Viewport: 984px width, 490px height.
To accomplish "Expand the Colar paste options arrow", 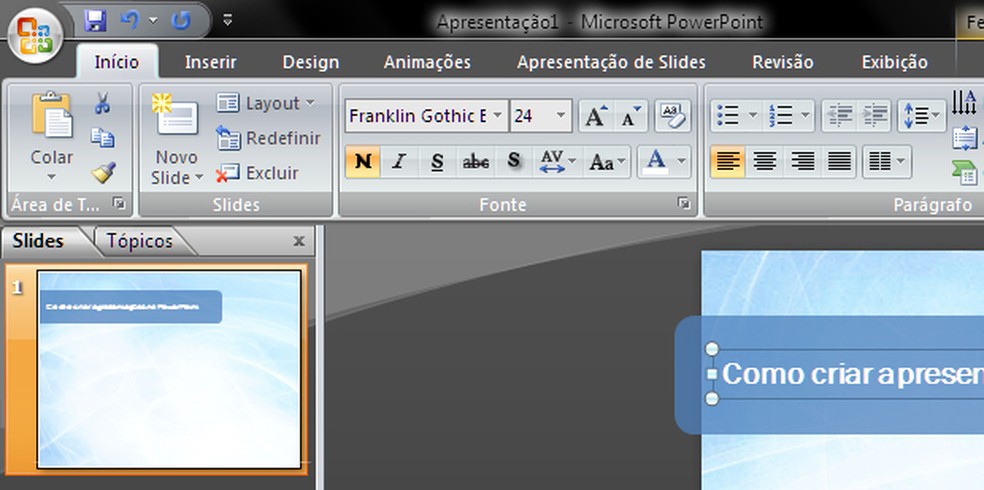I will (x=52, y=178).
